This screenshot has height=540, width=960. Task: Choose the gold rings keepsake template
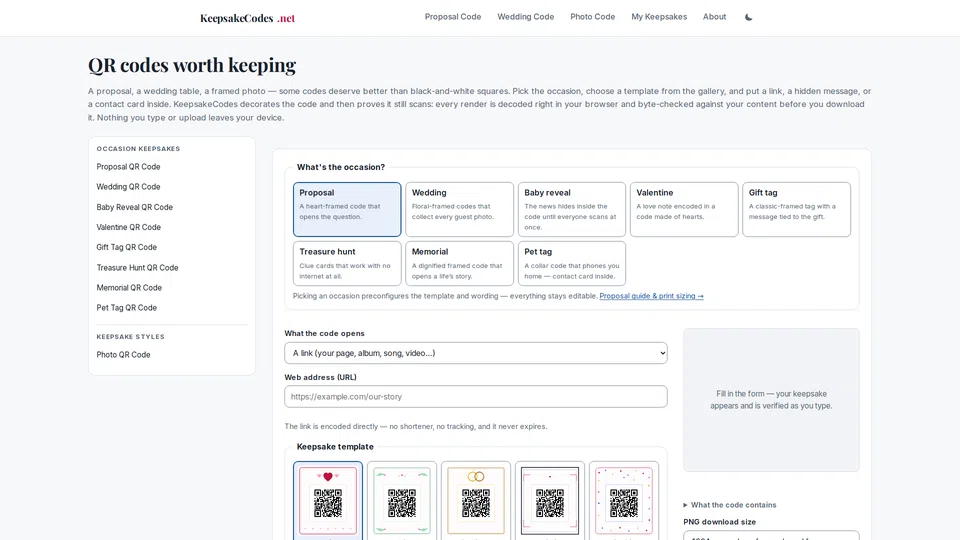pos(476,501)
